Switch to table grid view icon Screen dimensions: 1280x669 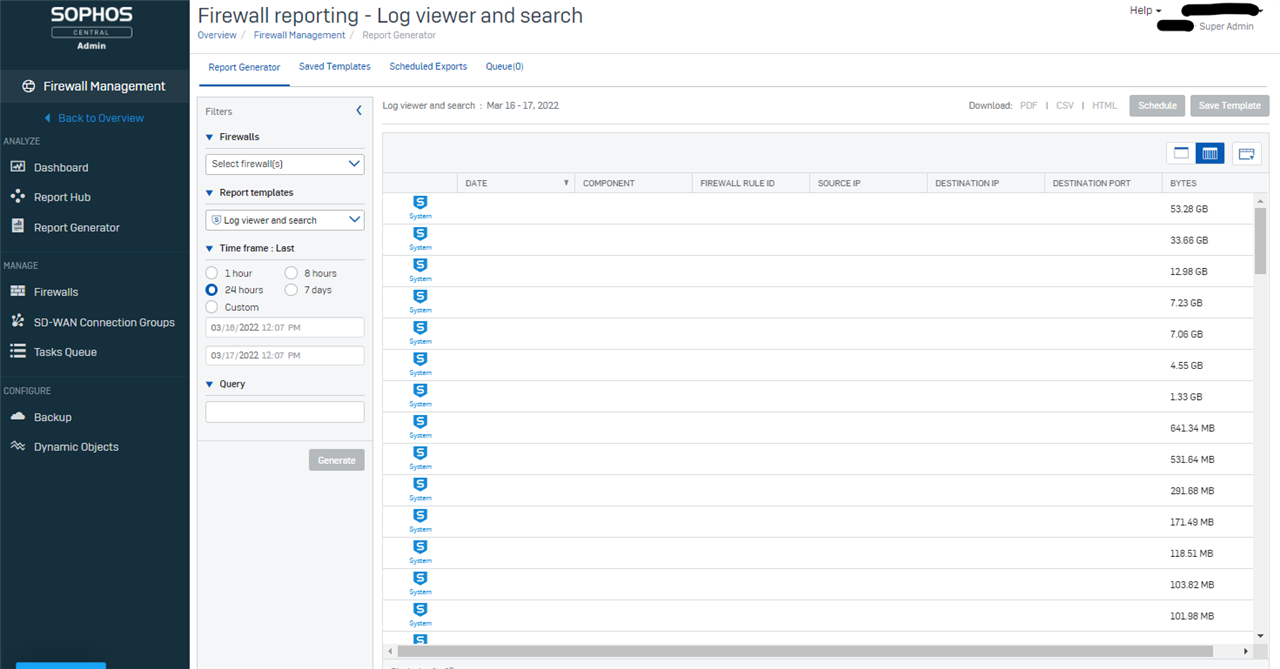click(1209, 153)
